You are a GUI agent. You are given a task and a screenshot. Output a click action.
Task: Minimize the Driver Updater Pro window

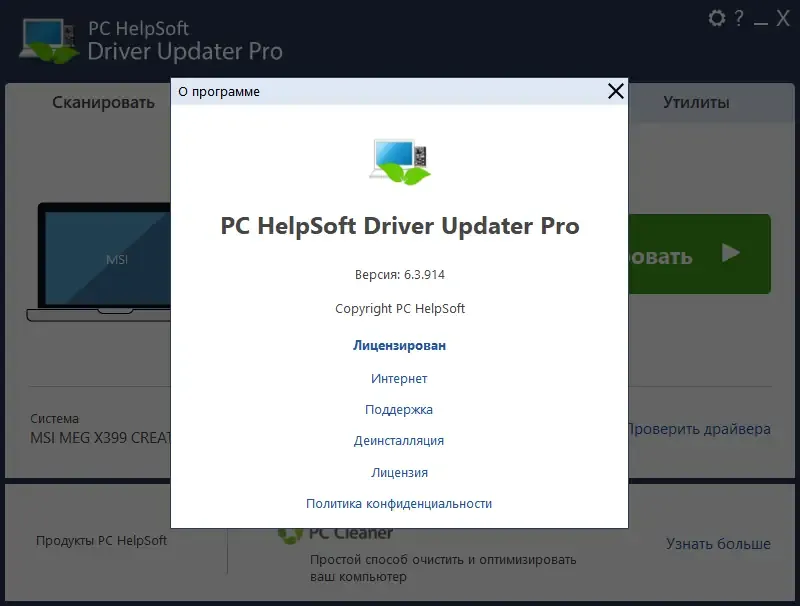(761, 23)
